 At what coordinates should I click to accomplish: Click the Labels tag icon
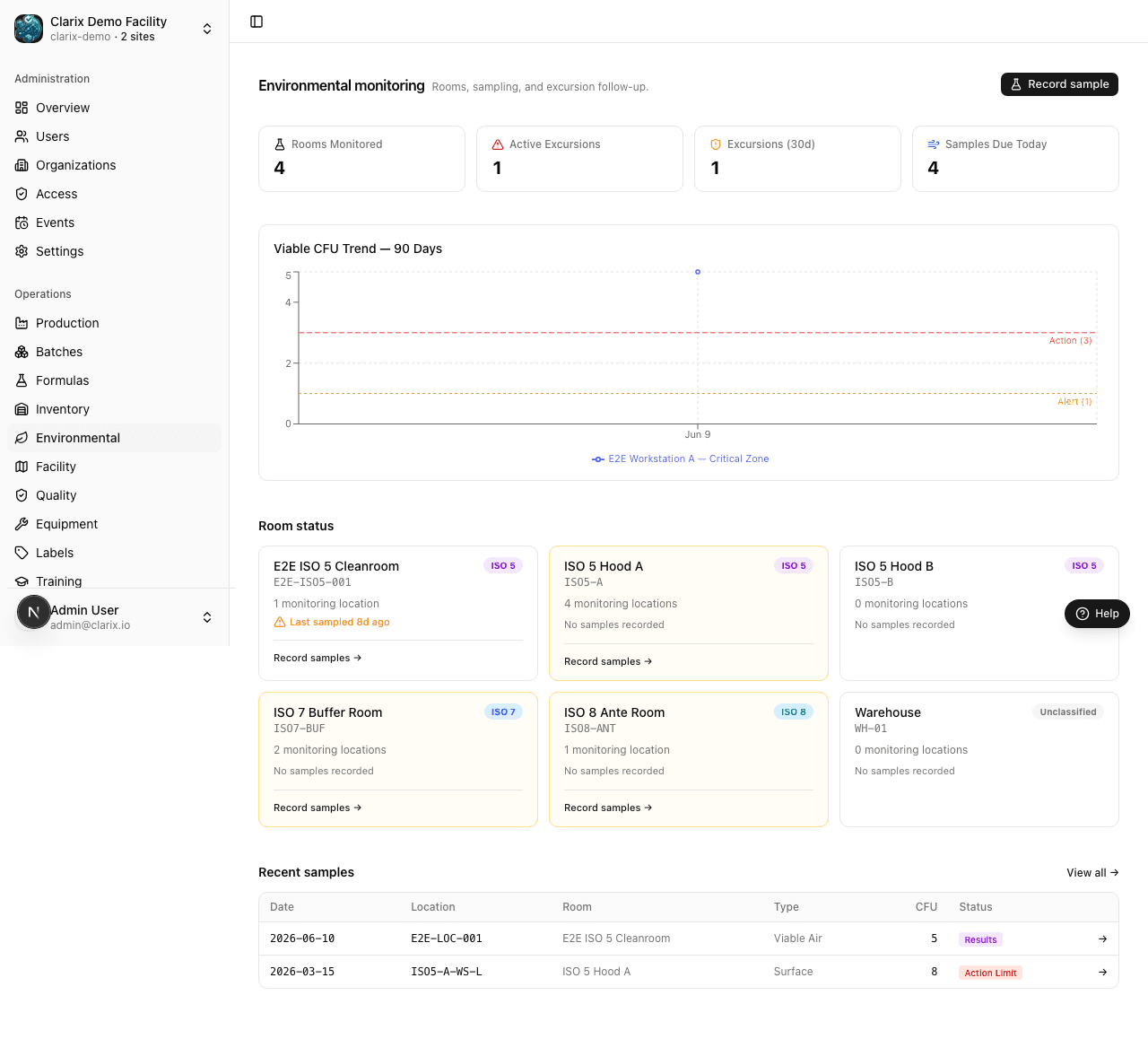tap(22, 553)
